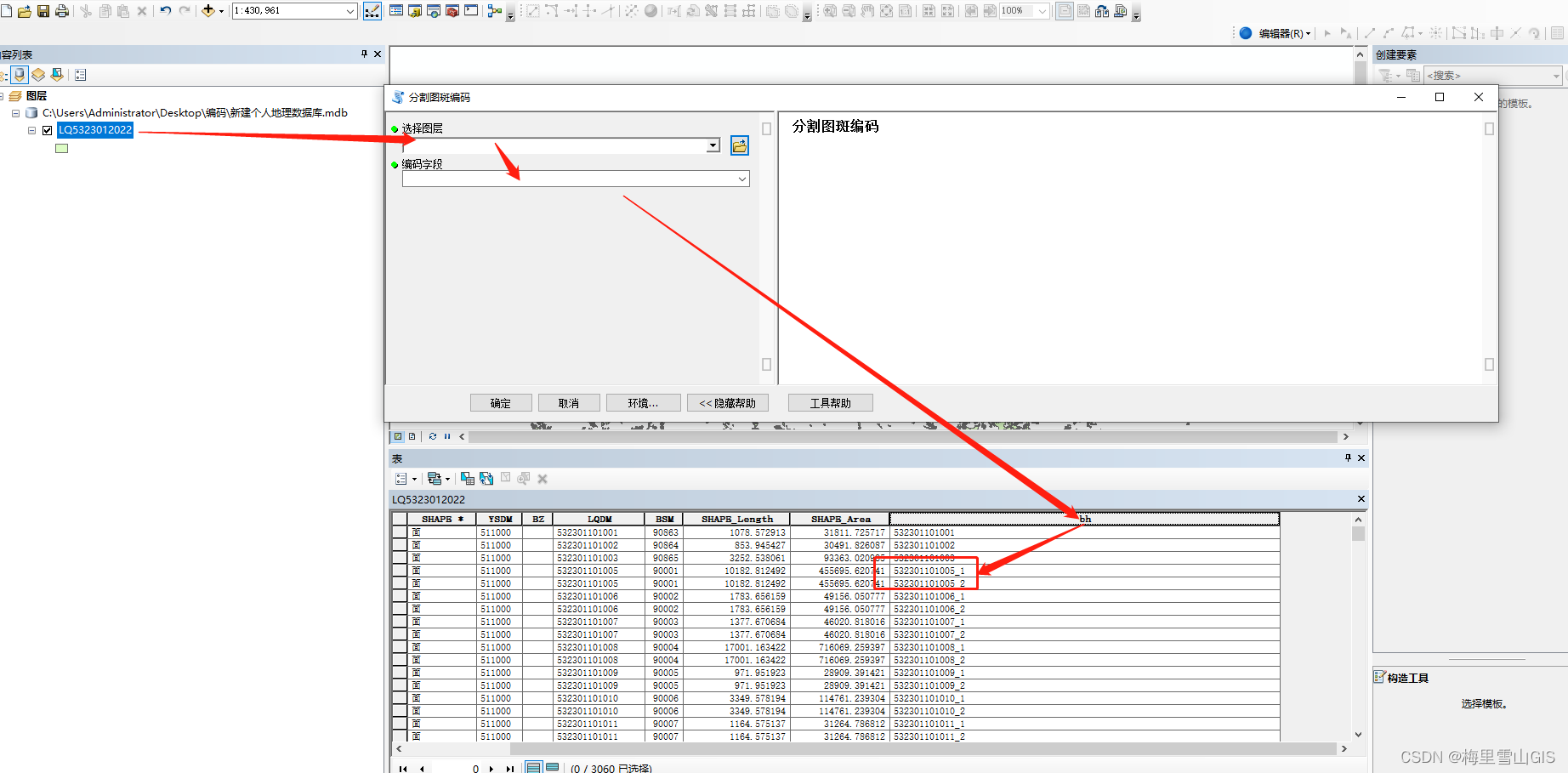The image size is (1568, 773).
Task: Click the BSM column header
Action: pyautogui.click(x=665, y=519)
